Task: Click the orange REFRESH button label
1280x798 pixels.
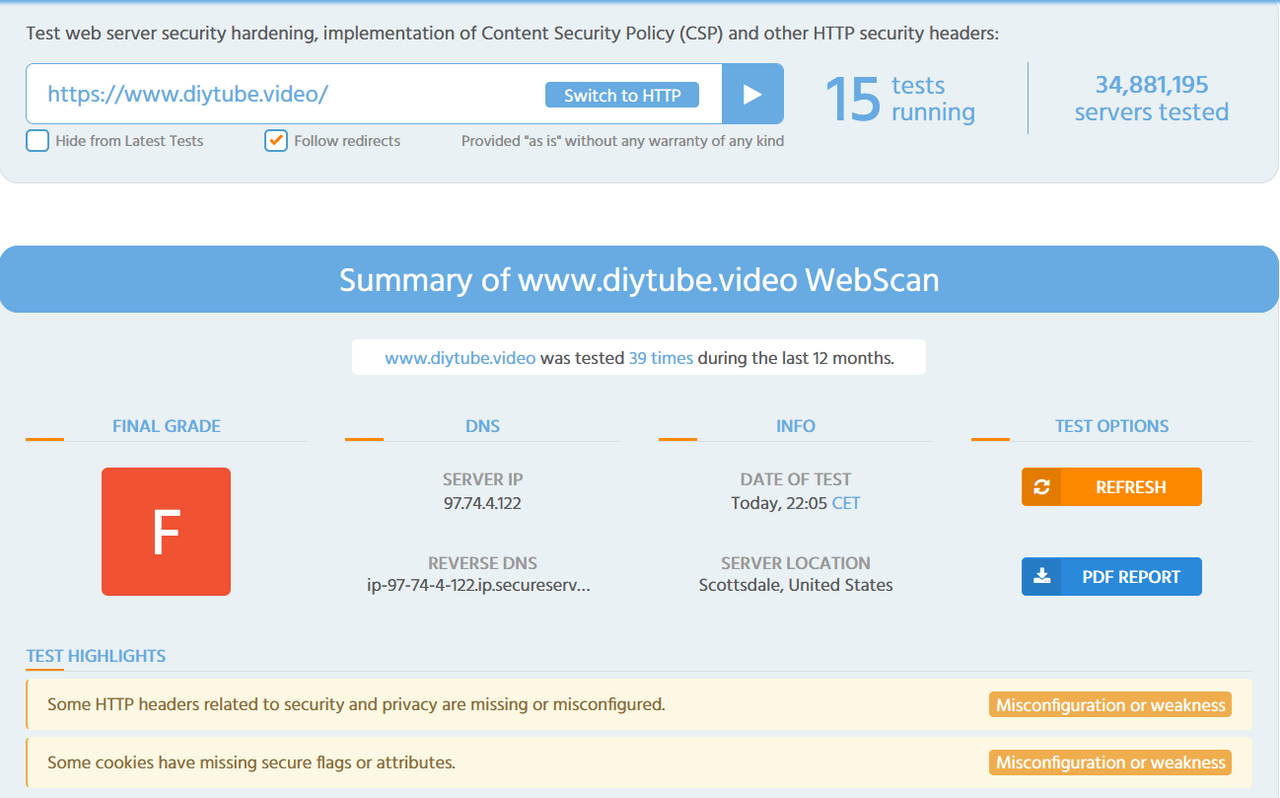Action: (1131, 487)
